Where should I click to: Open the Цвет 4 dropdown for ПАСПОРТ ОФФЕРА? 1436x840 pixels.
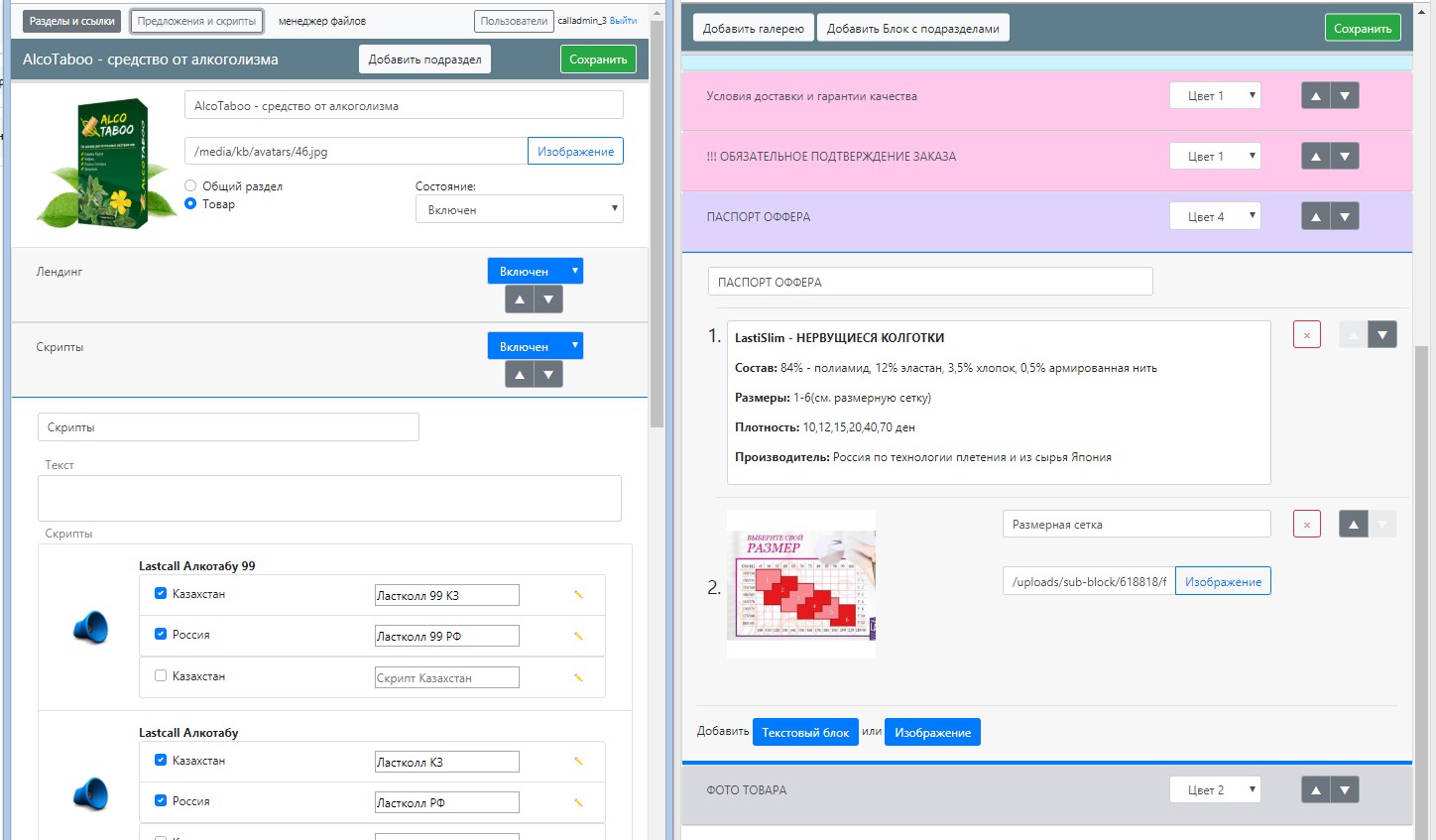click(x=1215, y=216)
